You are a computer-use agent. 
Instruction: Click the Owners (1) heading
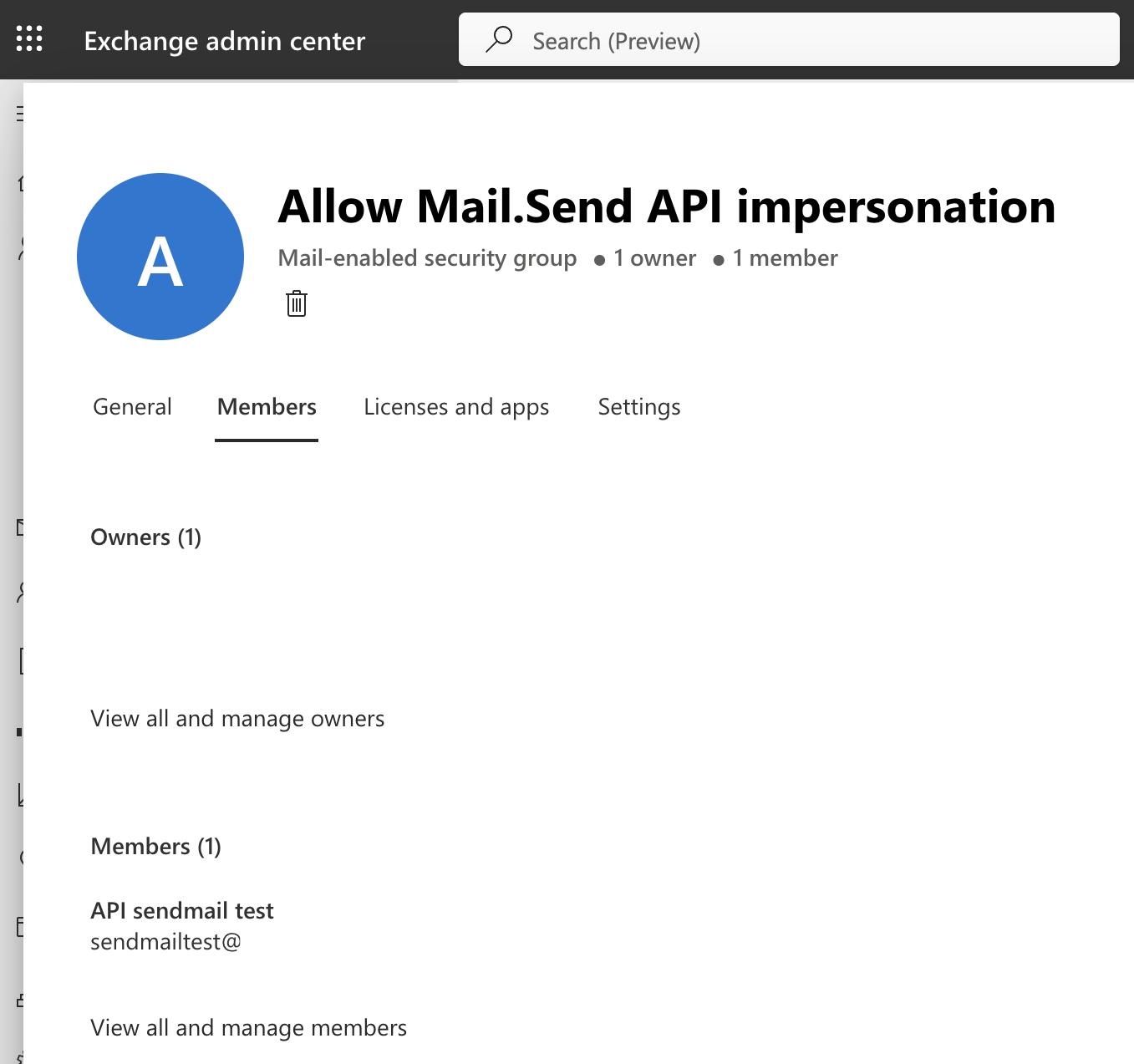pos(145,537)
